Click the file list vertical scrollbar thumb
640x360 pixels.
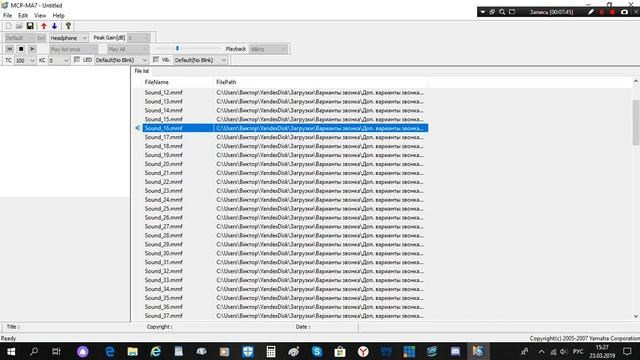(x=636, y=122)
